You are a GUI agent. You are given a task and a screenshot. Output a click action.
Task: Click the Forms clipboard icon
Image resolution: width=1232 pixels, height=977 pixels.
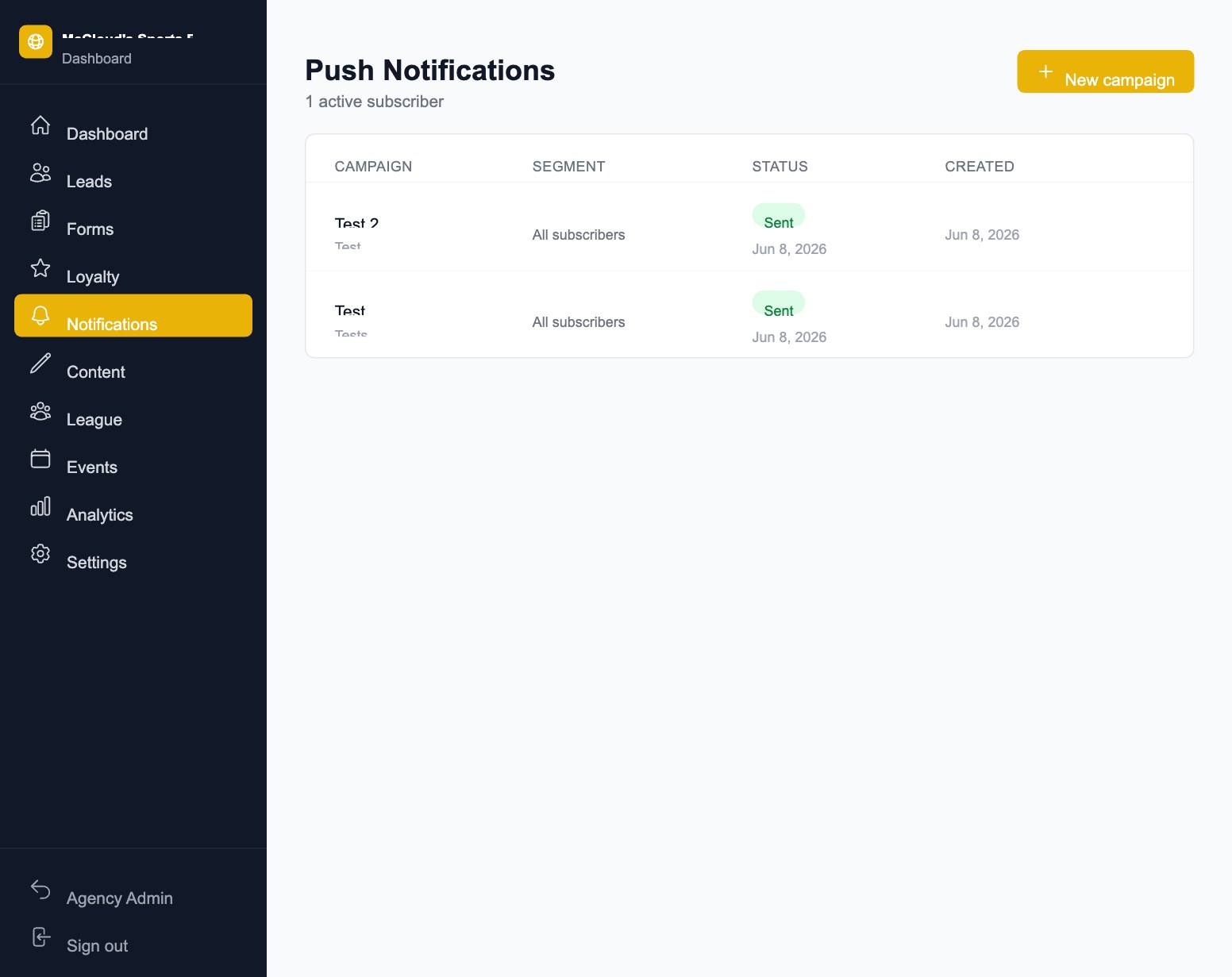(40, 221)
